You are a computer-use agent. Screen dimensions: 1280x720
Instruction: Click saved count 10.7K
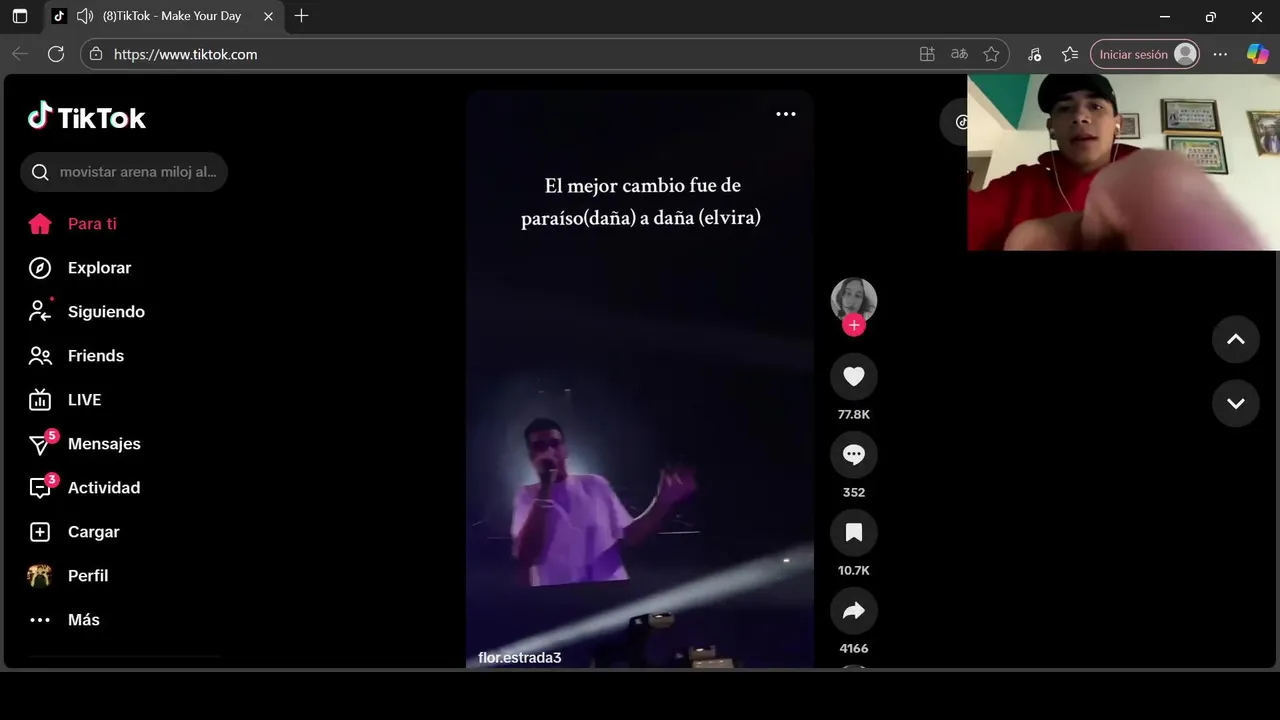point(854,570)
